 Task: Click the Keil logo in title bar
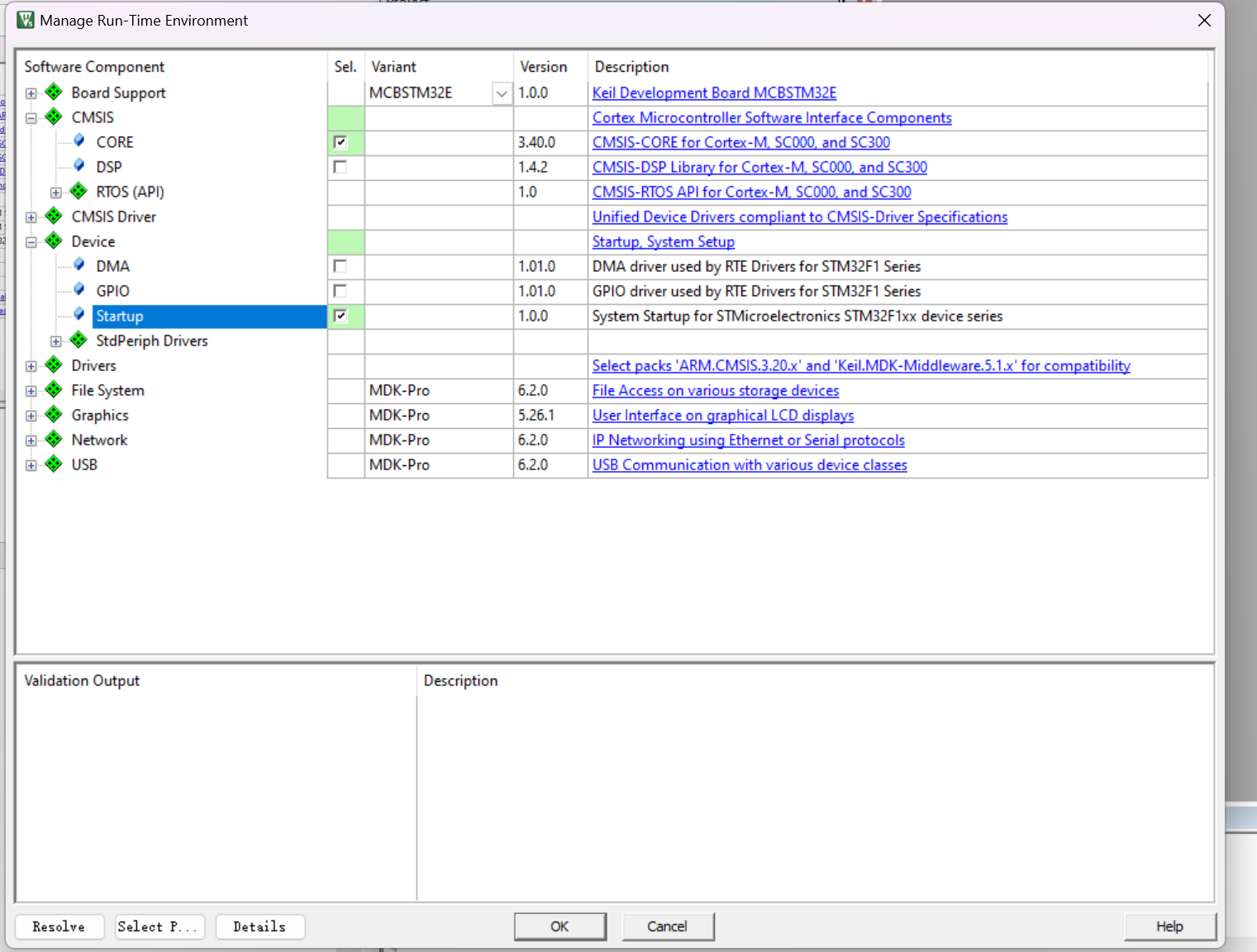(x=26, y=20)
